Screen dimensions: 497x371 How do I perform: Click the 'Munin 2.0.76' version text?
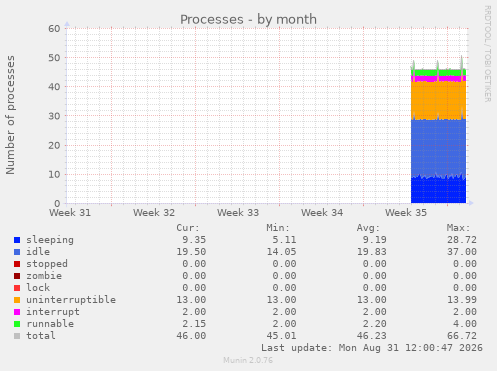(248, 360)
